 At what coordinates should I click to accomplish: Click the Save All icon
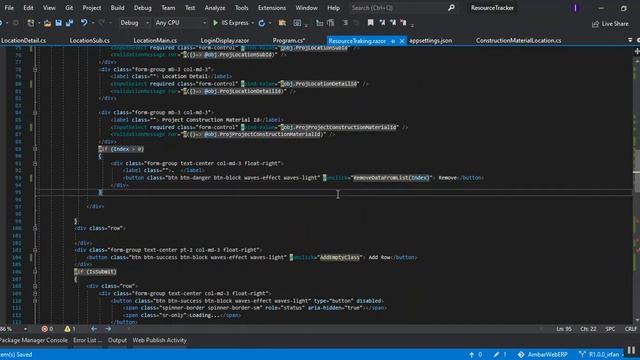point(69,23)
